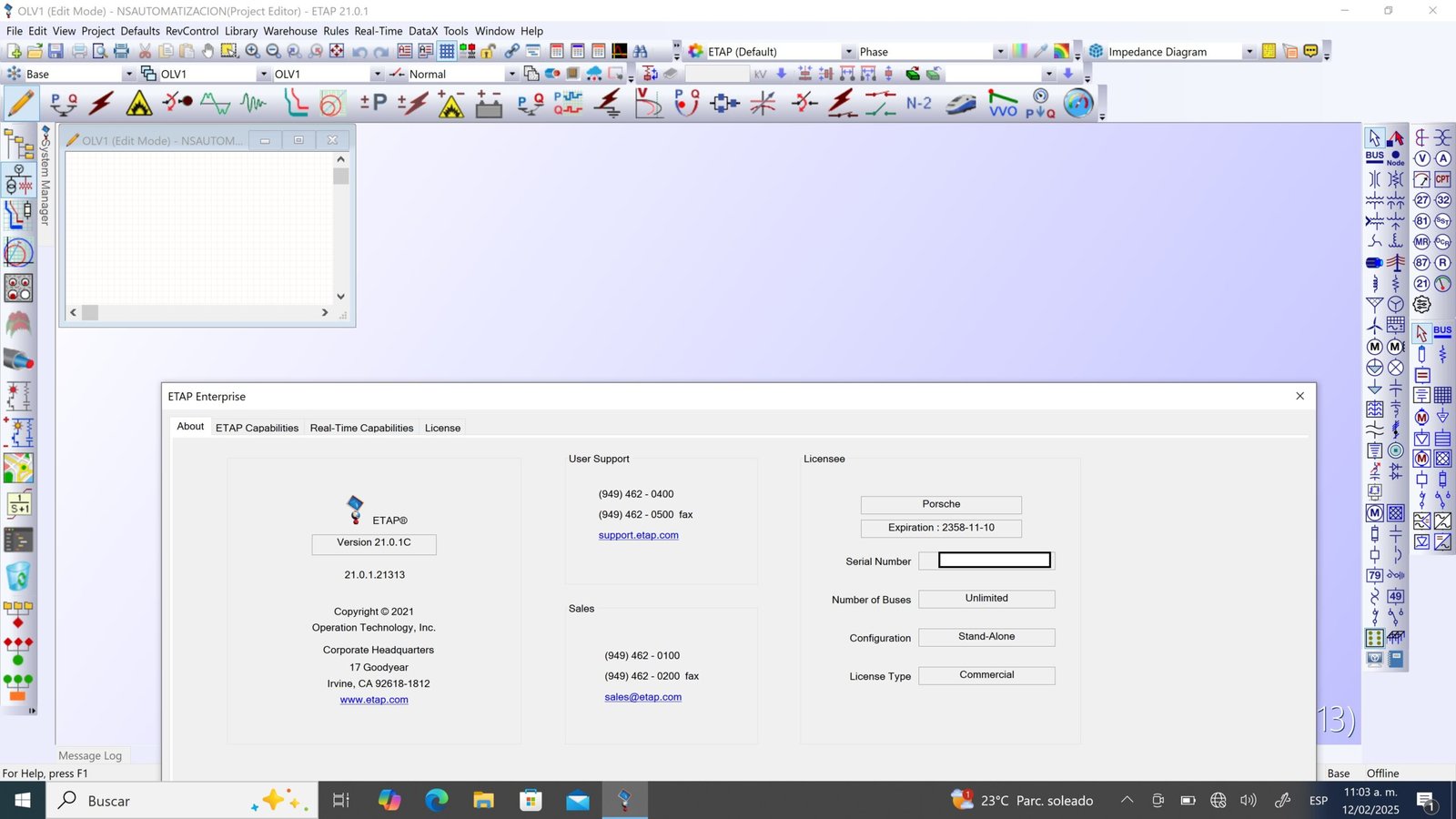Viewport: 1456px width, 819px height.
Task: Open the www.etap.com website link
Action: point(374,700)
